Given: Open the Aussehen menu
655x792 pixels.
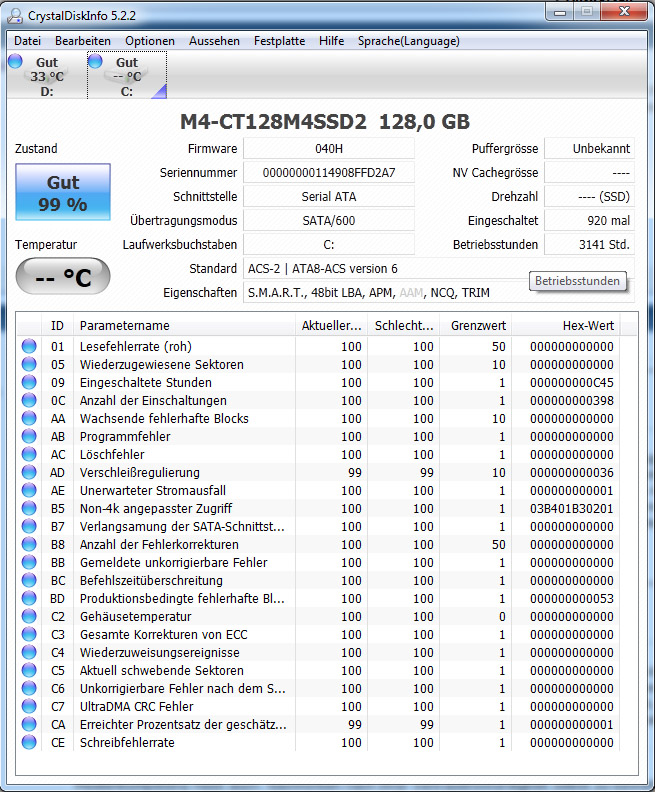Looking at the screenshot, I should pos(214,41).
